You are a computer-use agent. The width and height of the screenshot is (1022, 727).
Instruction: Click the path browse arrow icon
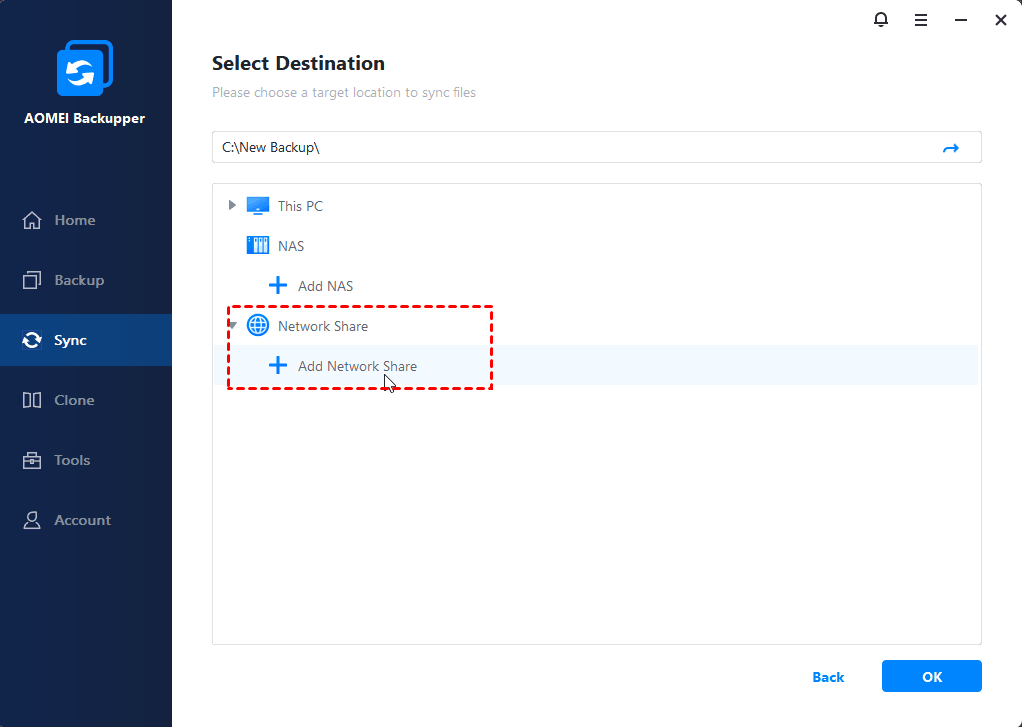click(x=950, y=148)
